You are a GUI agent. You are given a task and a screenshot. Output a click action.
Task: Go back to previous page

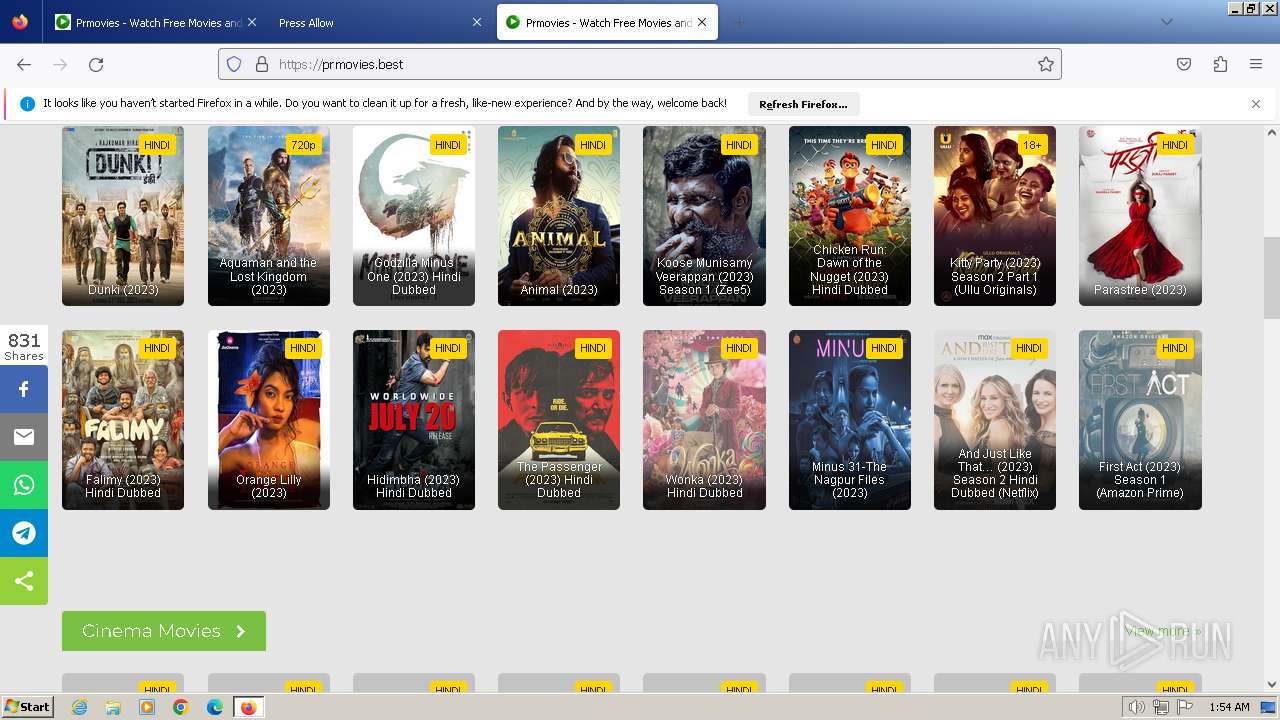[24, 64]
